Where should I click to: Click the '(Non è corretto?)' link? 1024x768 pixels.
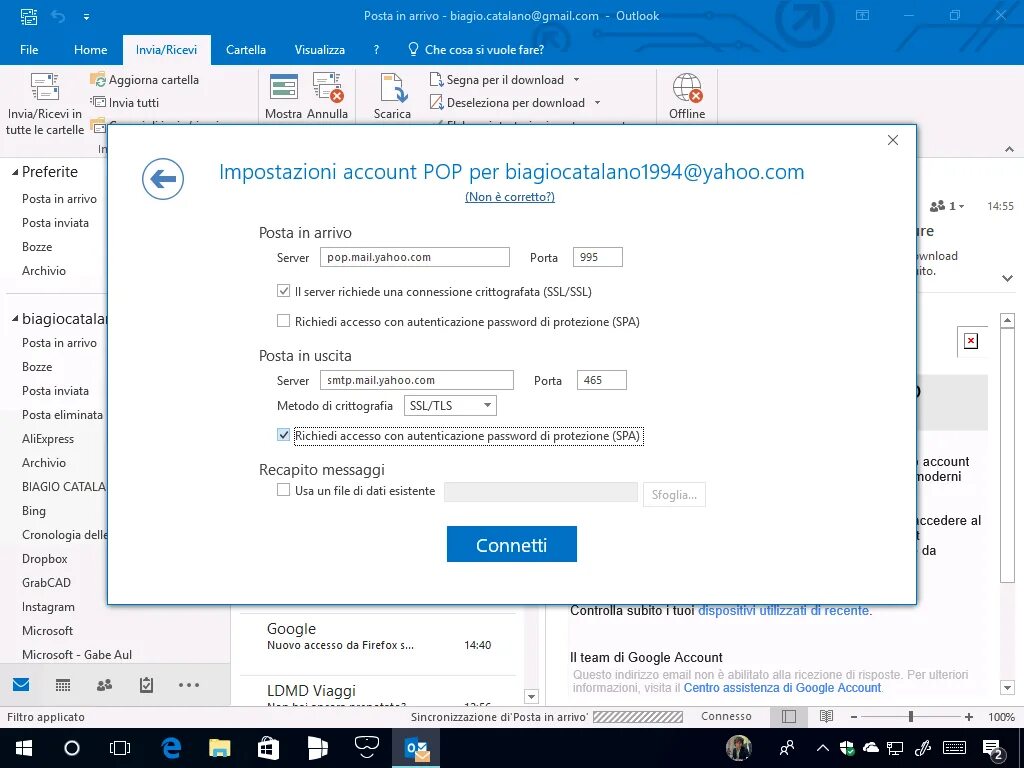coord(510,197)
